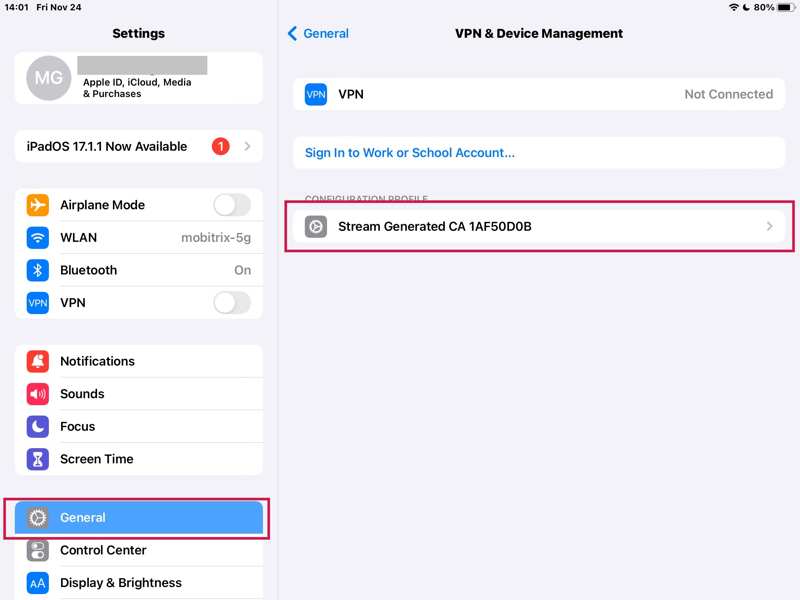This screenshot has height=600, width=800.
Task: Tap the Control Center switches icon
Action: (x=38, y=551)
